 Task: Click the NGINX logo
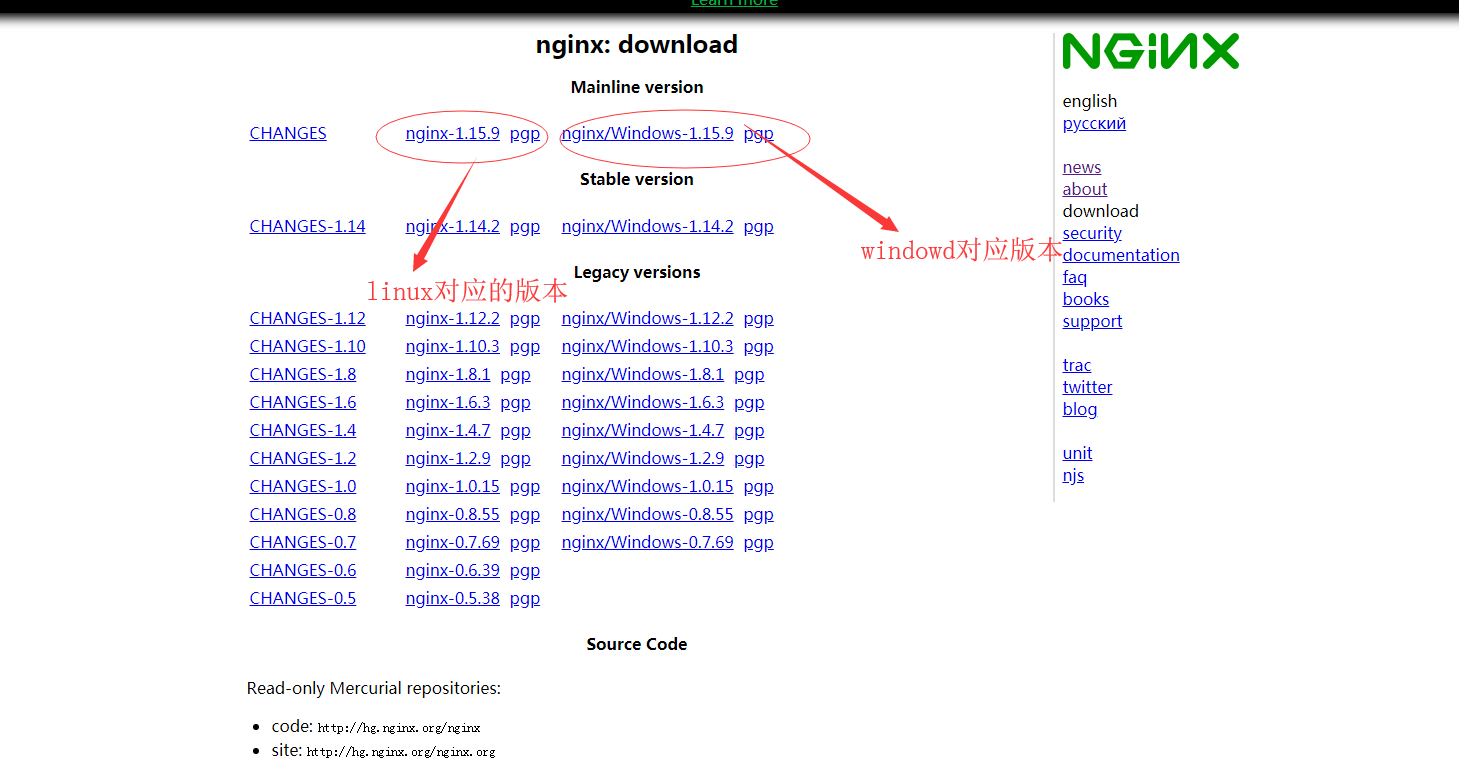tap(1150, 51)
